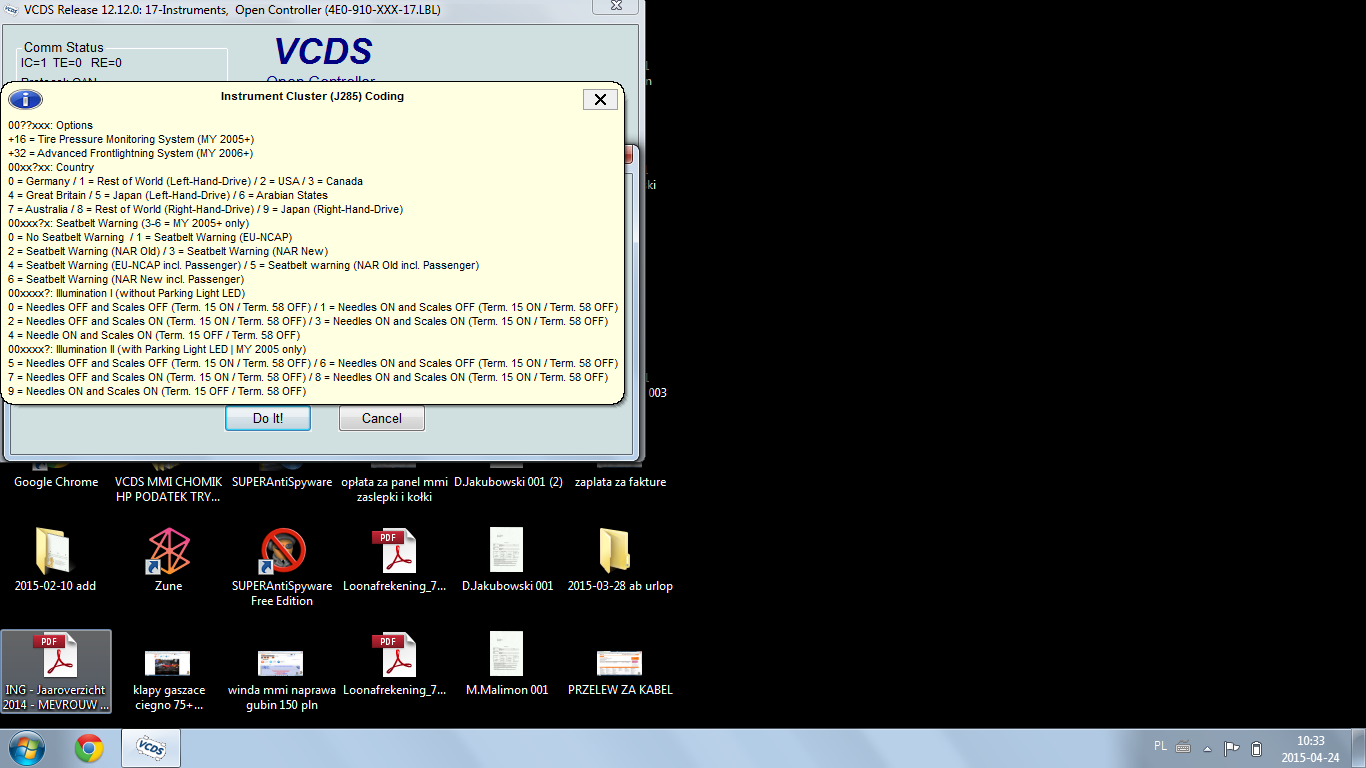Click the D.Jakubowski 001 (2) label

tap(508, 482)
